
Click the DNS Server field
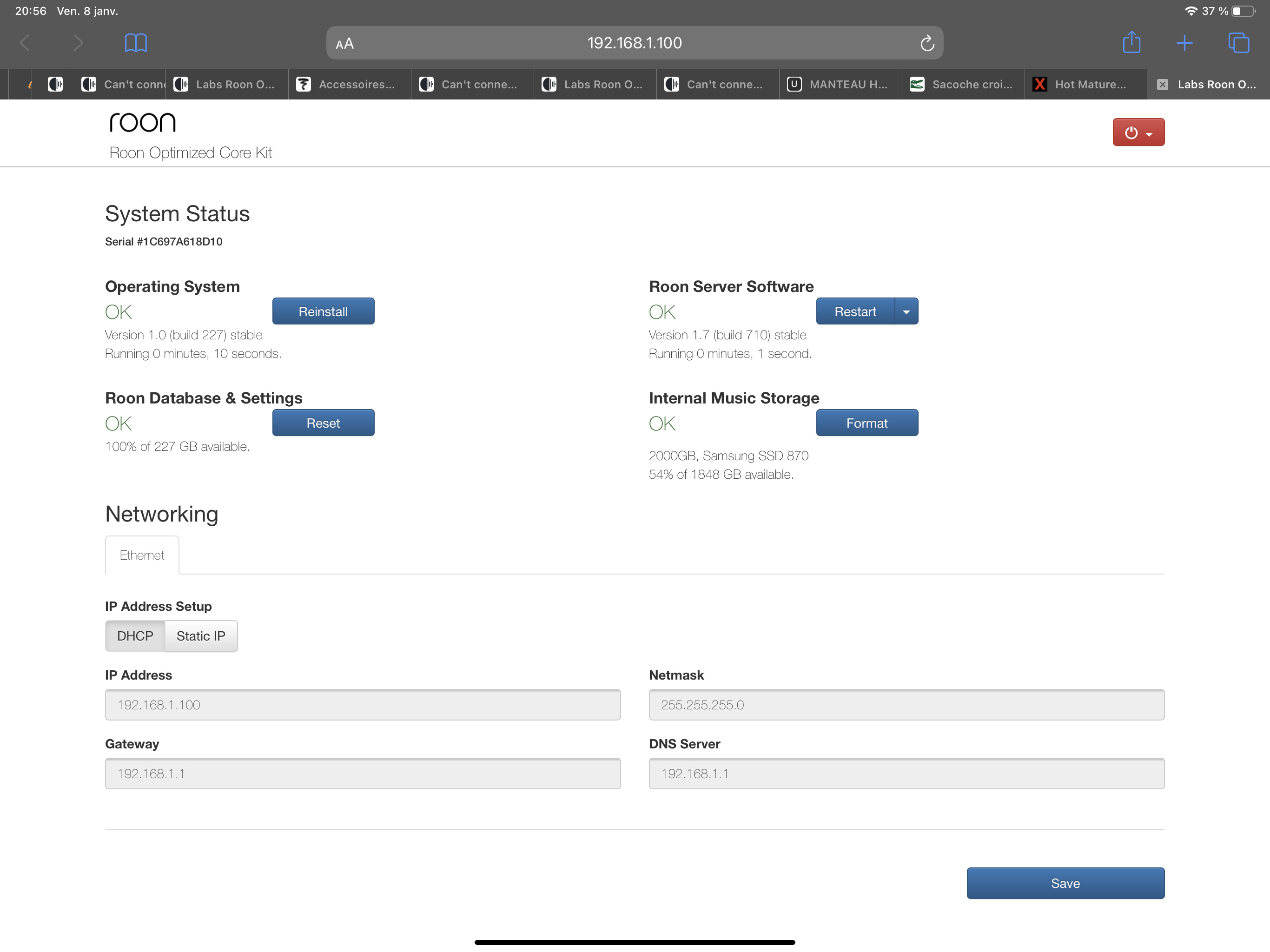[906, 773]
